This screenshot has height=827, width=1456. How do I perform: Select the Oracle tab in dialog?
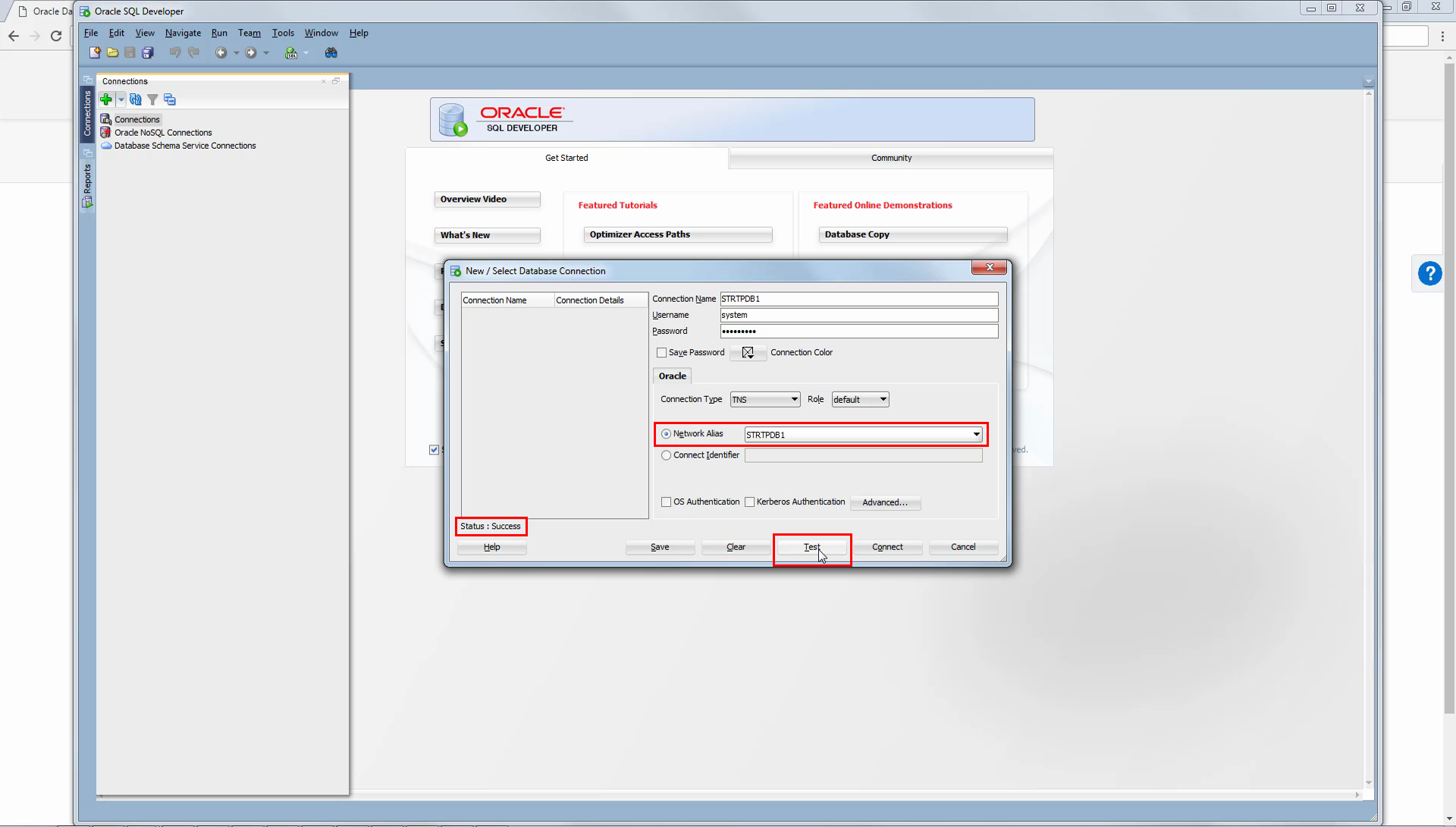672,376
